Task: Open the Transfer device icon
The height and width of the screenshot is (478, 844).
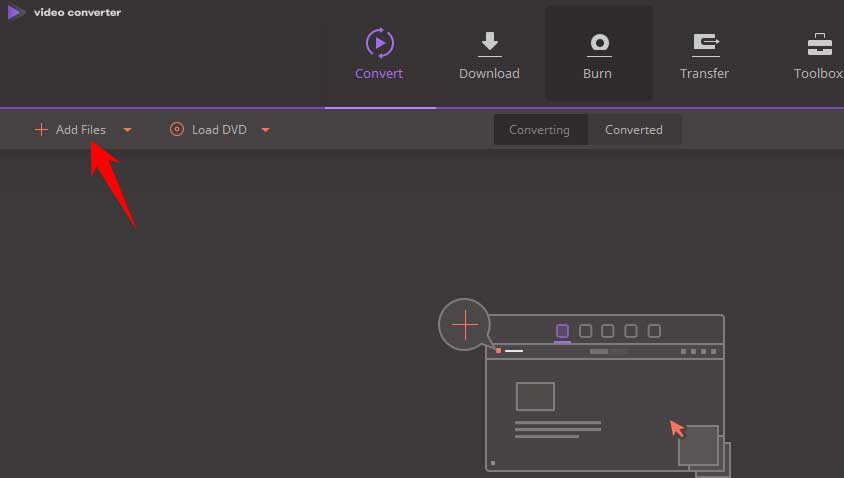Action: pyautogui.click(x=706, y=45)
